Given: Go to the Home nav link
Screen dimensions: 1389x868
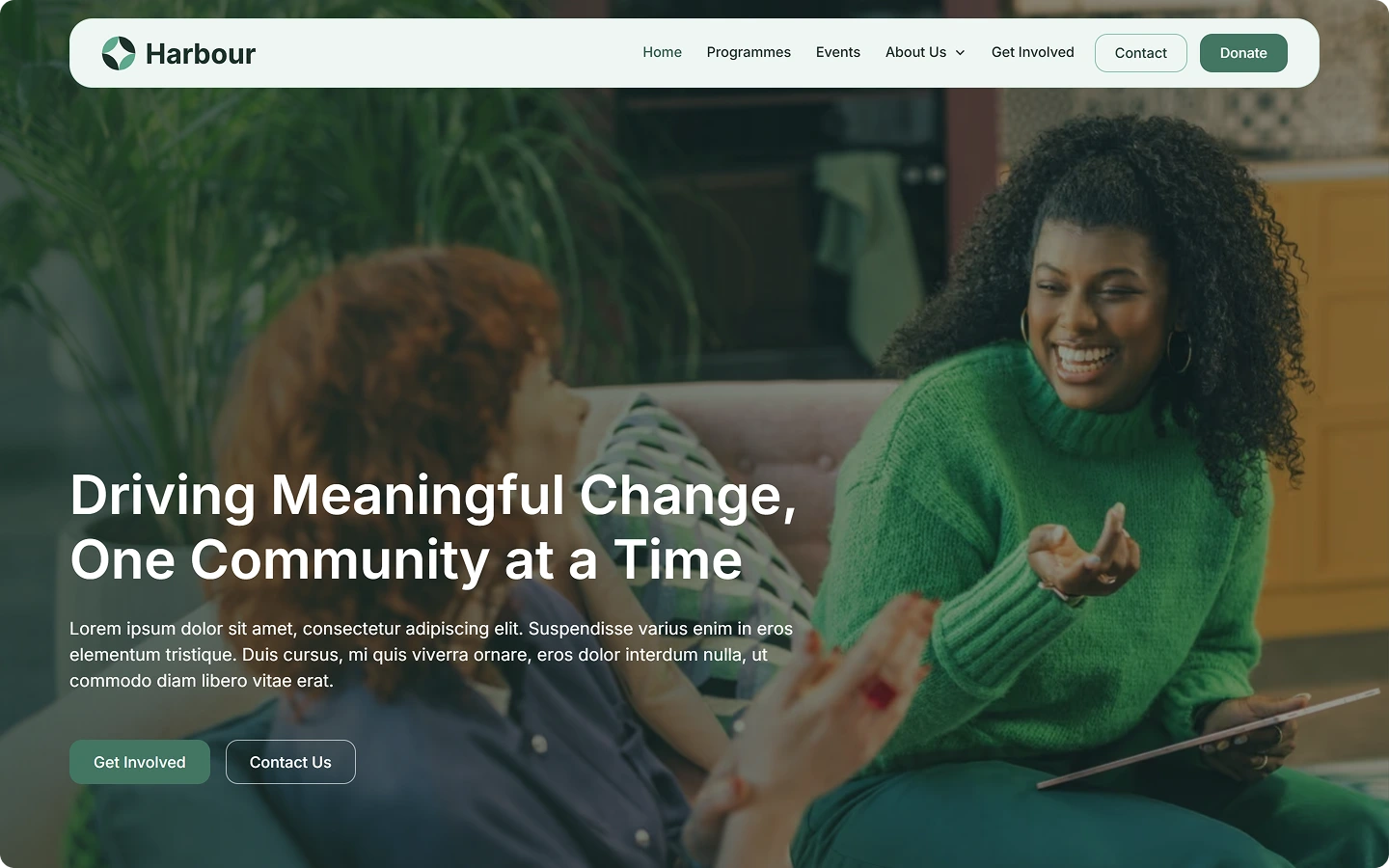Looking at the screenshot, I should tap(662, 52).
